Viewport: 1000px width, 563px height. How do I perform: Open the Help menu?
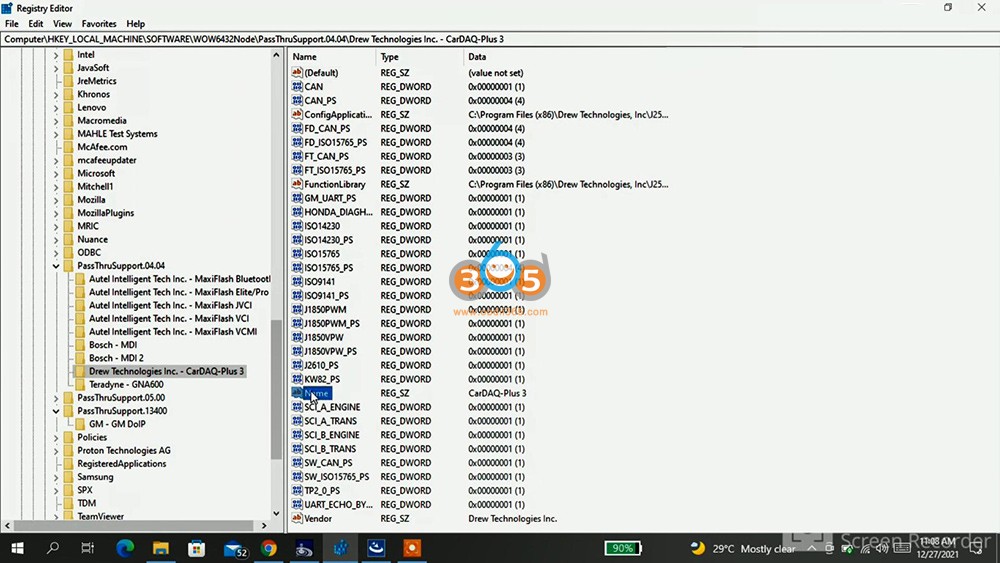135,24
